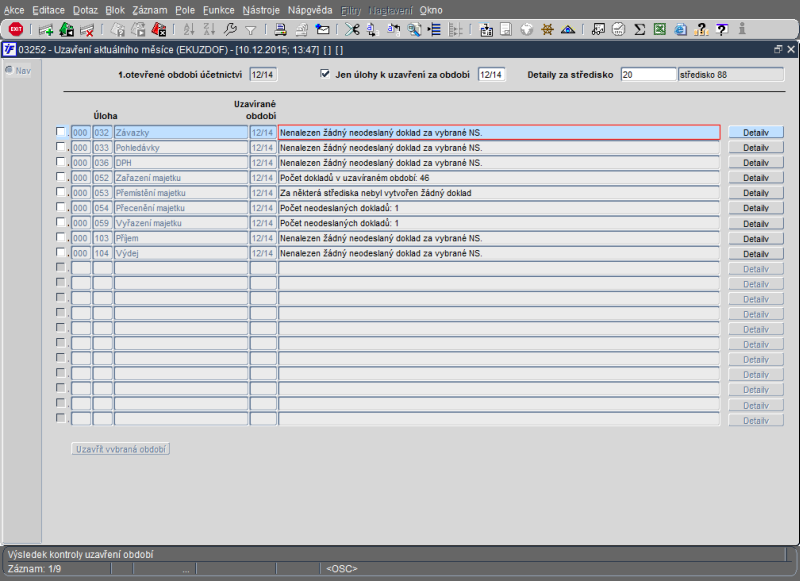Check the box for Výdej row
This screenshot has width=800, height=581.
pyautogui.click(x=61, y=252)
